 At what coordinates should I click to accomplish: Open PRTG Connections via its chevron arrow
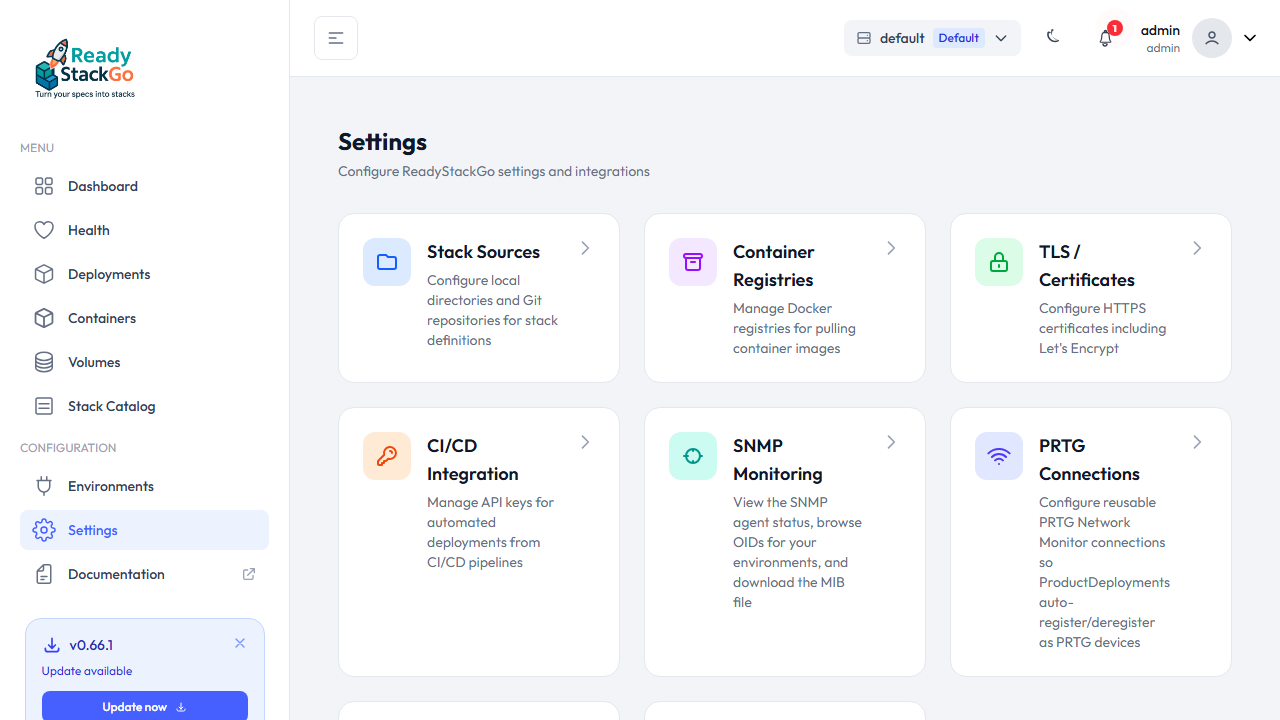[1197, 442]
